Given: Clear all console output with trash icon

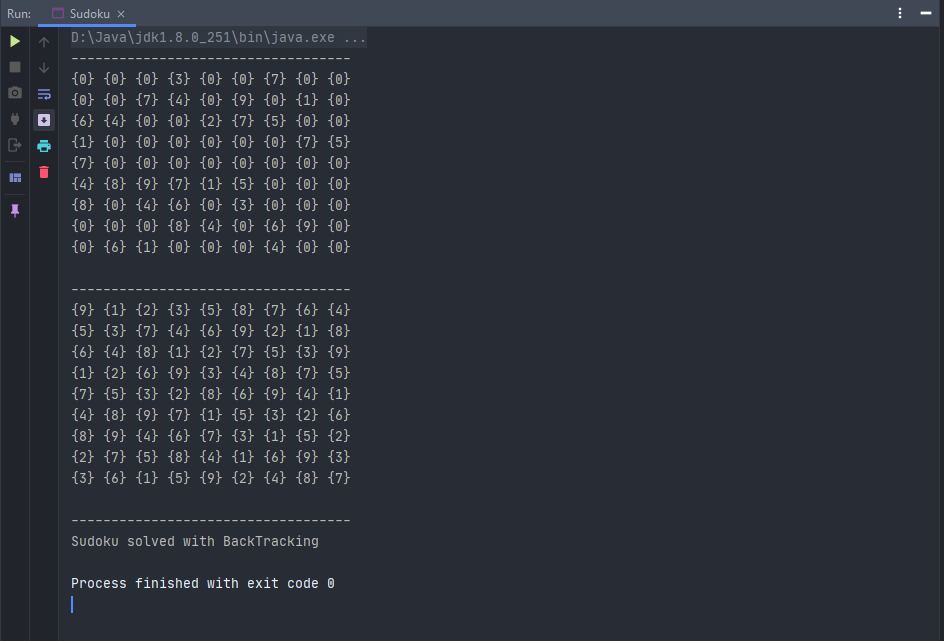Looking at the screenshot, I should (x=43, y=172).
